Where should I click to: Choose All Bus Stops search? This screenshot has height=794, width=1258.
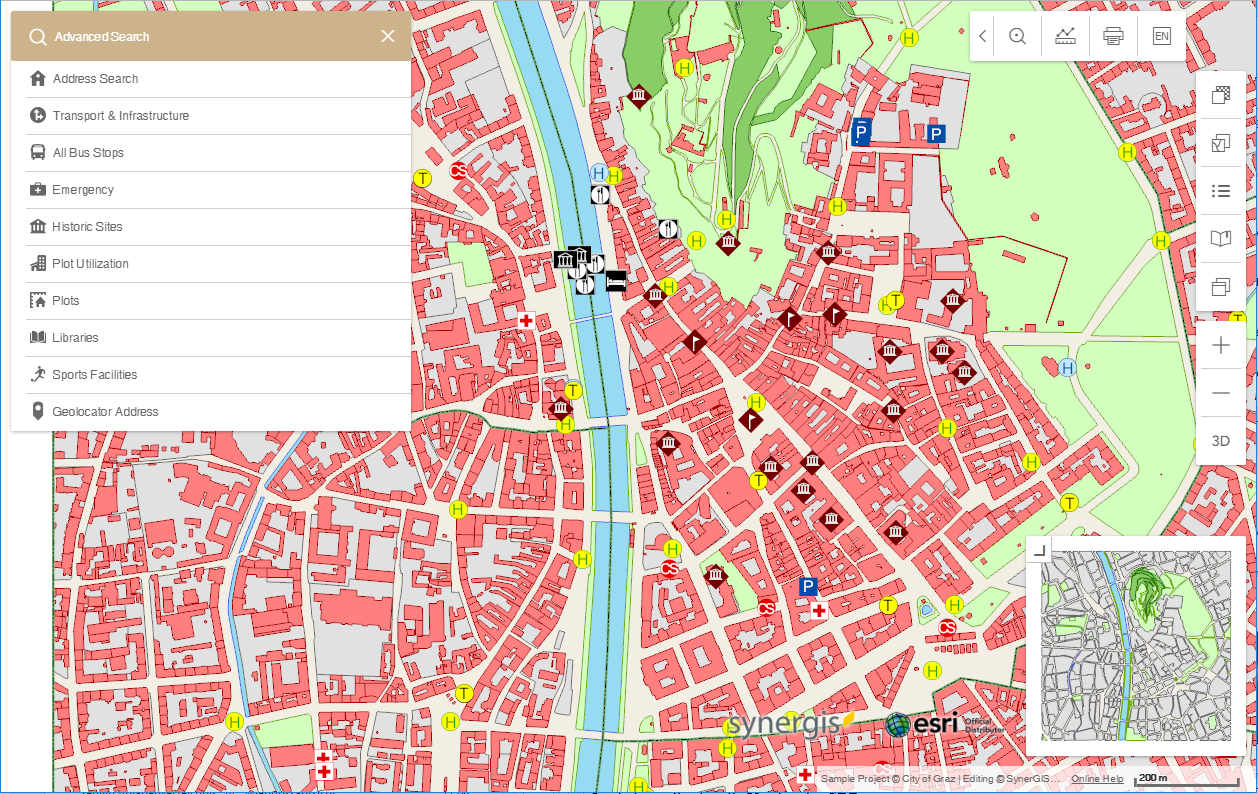(x=211, y=153)
